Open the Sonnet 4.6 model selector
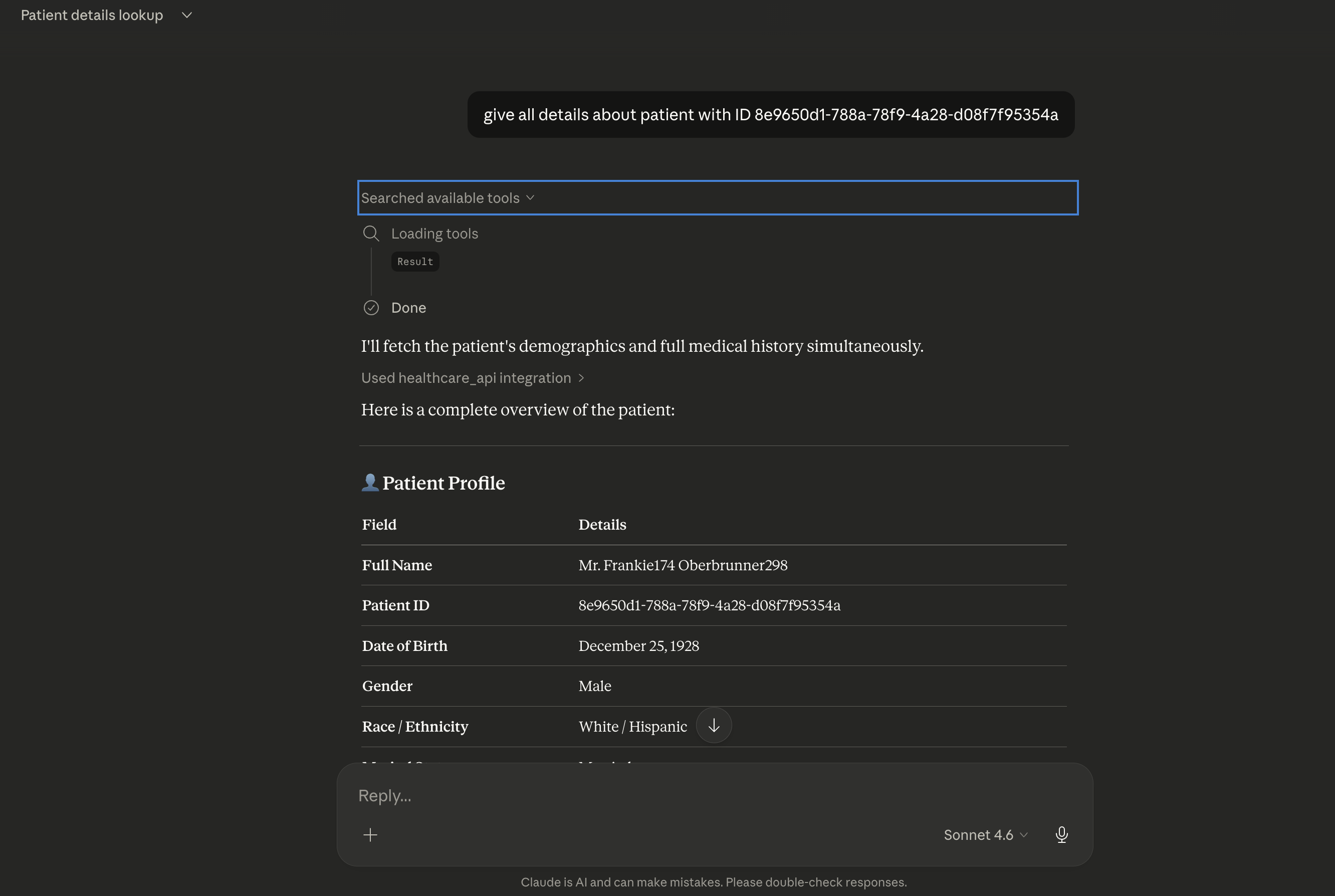Screen dimensions: 1335x896 (x=985, y=835)
